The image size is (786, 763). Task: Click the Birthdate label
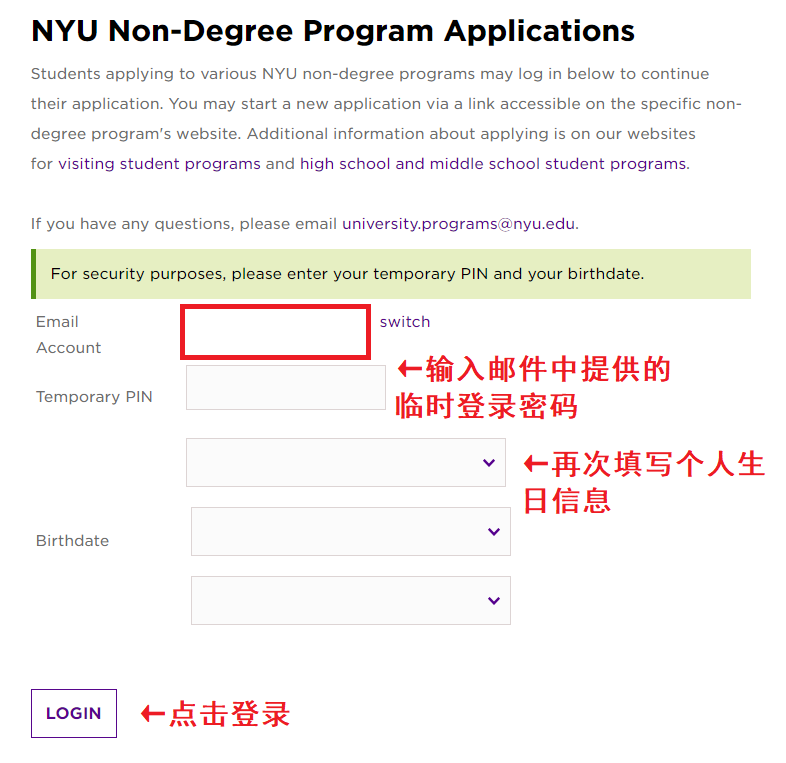point(72,541)
